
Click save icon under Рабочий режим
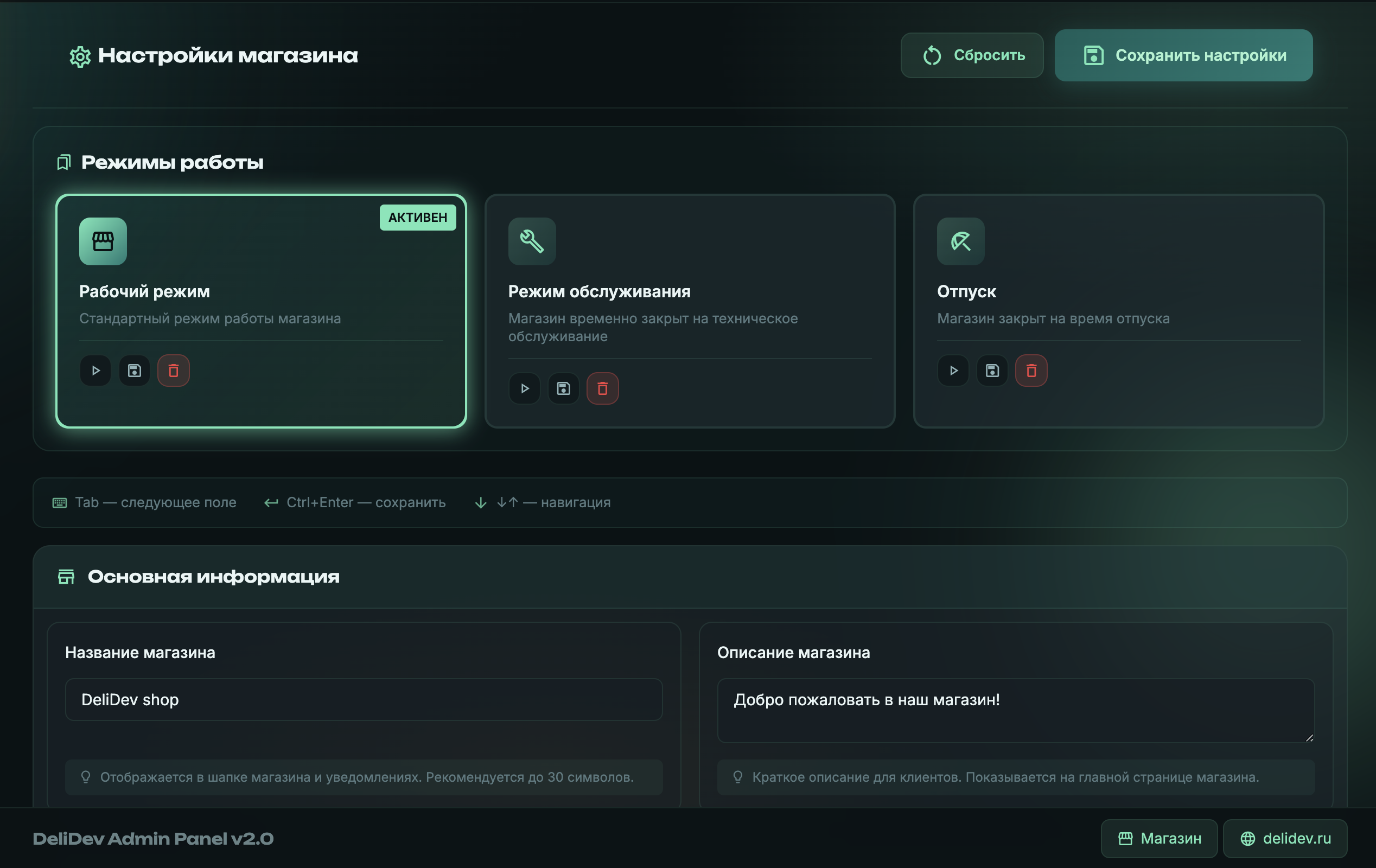pyautogui.click(x=134, y=371)
